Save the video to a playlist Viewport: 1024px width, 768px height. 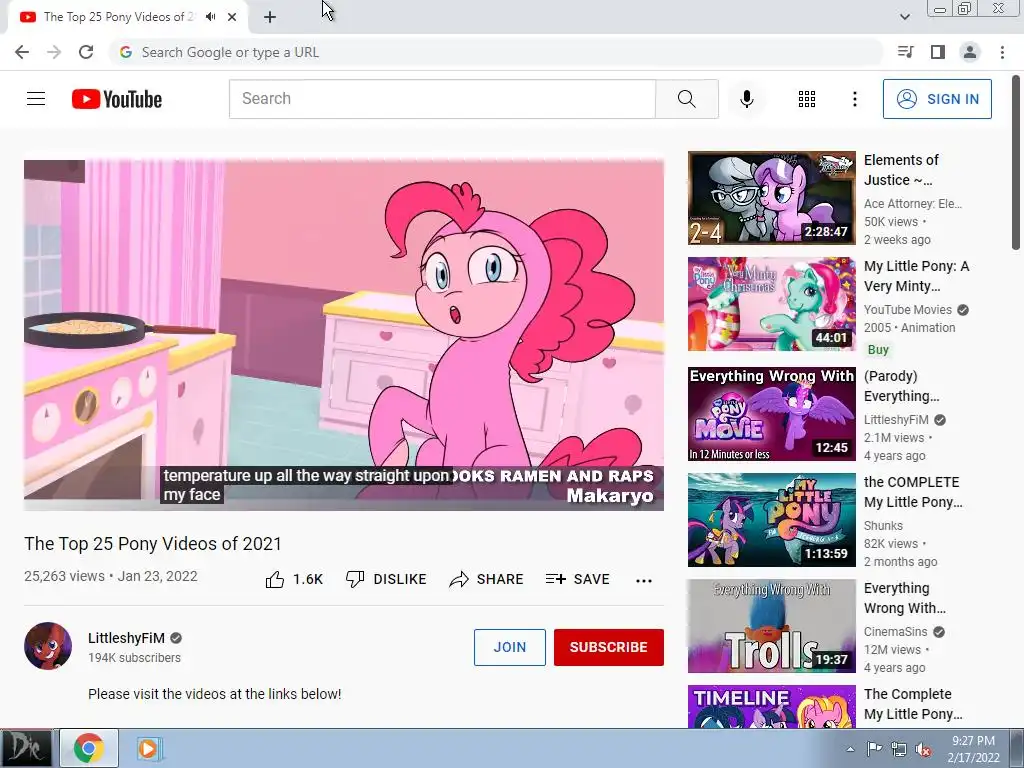point(577,579)
